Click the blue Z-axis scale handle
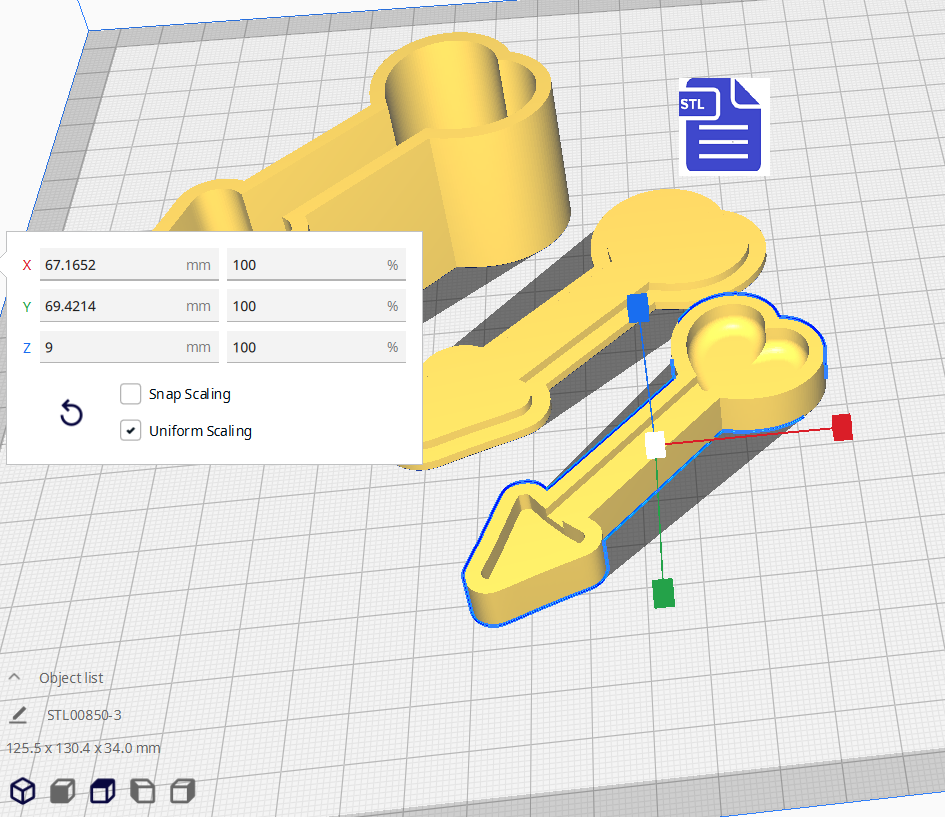945x817 pixels. [637, 307]
